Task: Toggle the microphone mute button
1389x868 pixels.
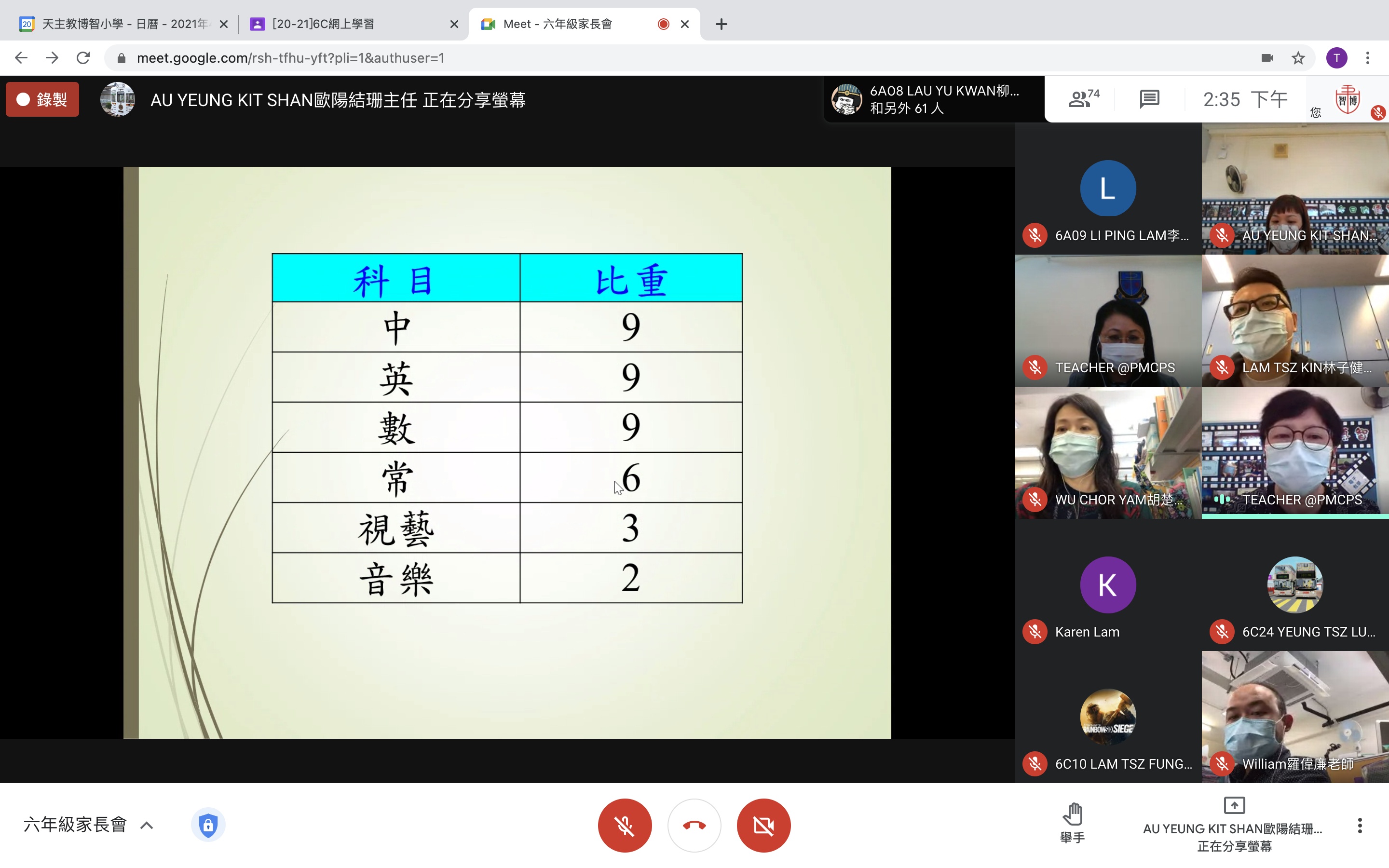Action: click(625, 826)
